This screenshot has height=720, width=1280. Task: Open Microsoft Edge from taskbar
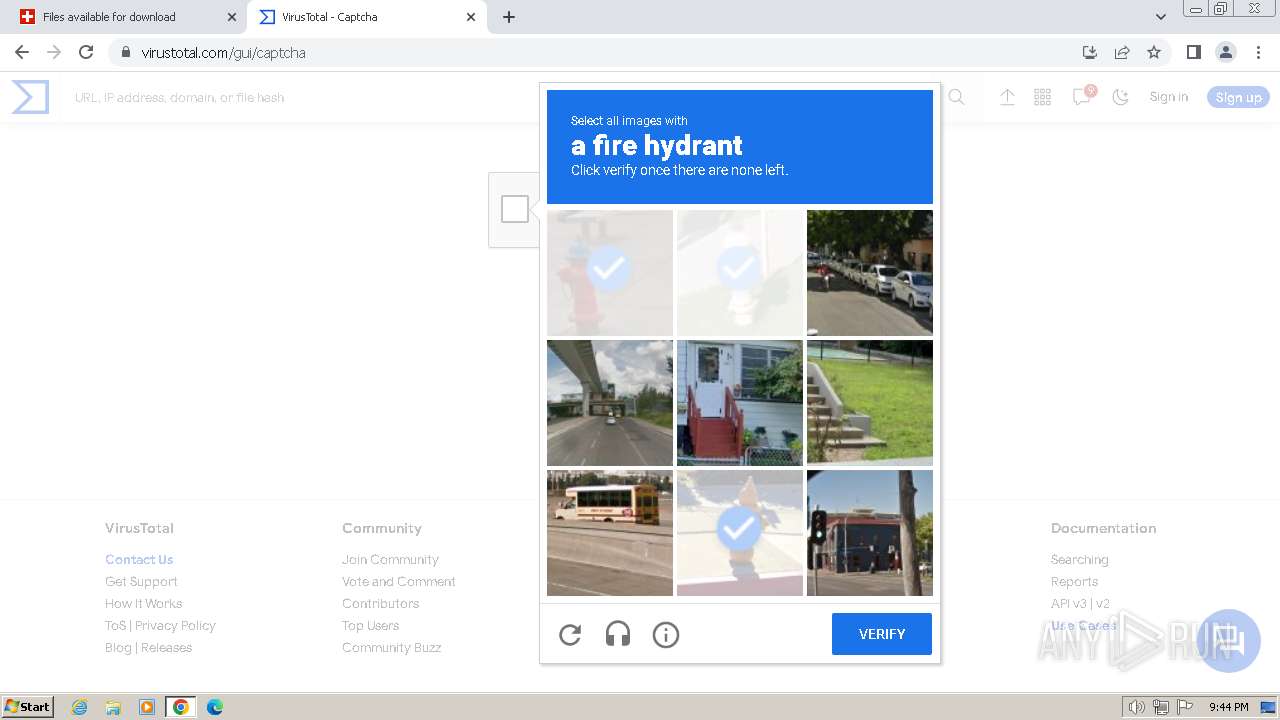214,707
